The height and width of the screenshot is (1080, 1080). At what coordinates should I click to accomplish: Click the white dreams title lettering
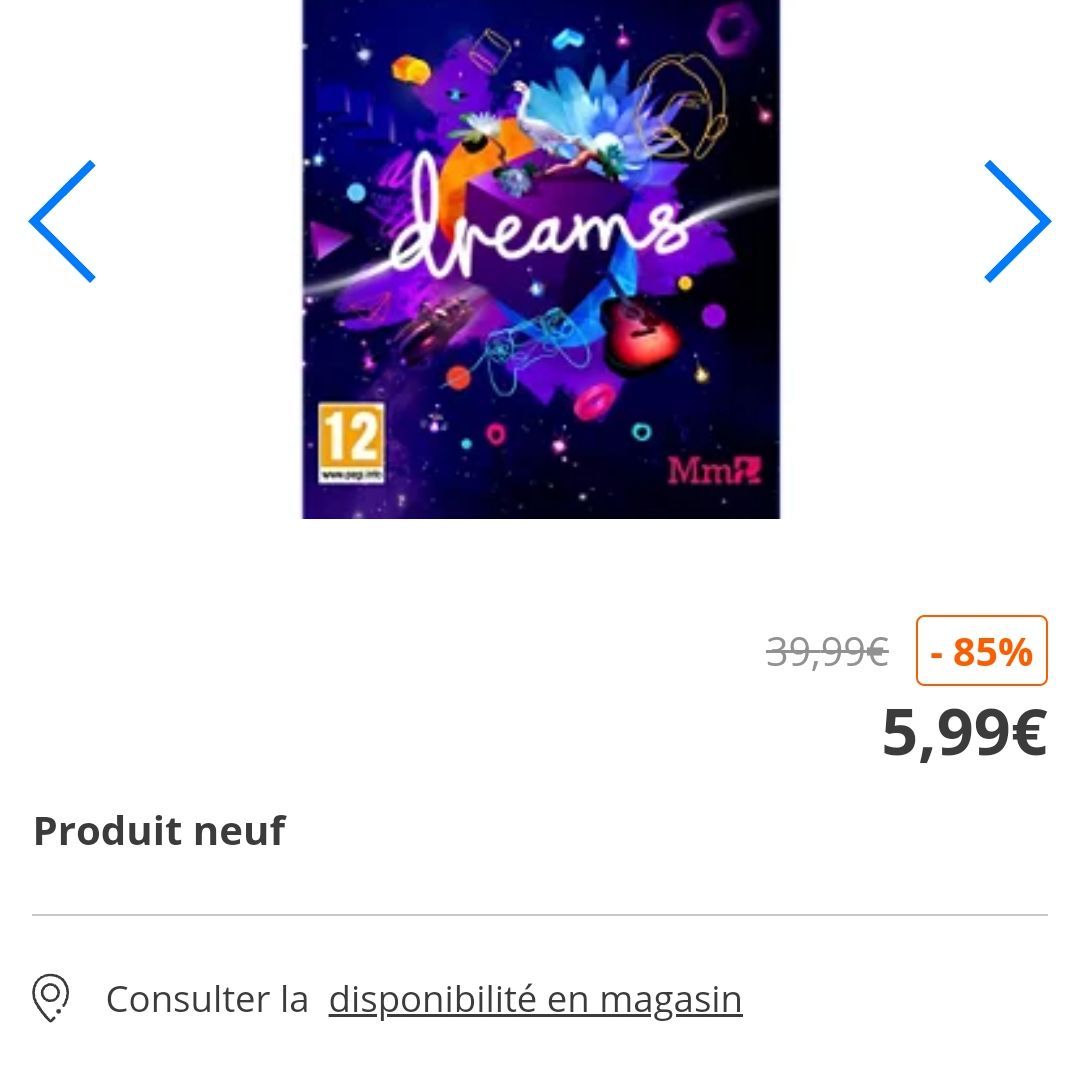point(541,218)
